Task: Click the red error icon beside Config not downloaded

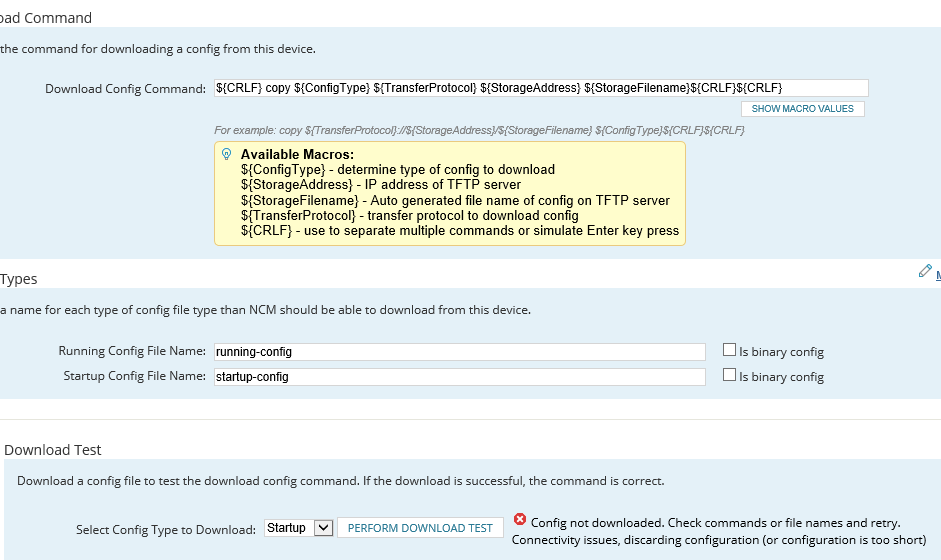Action: click(520, 520)
